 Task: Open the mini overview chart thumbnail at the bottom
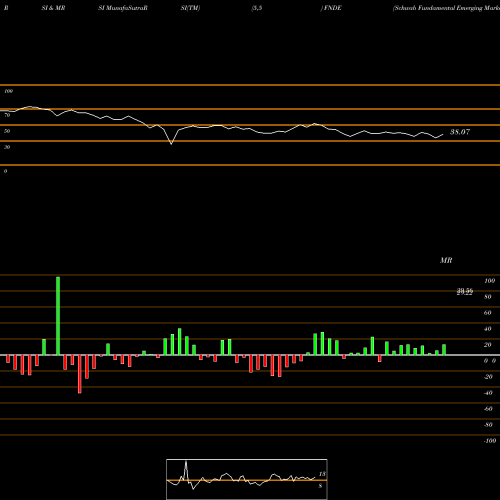(x=247, y=479)
